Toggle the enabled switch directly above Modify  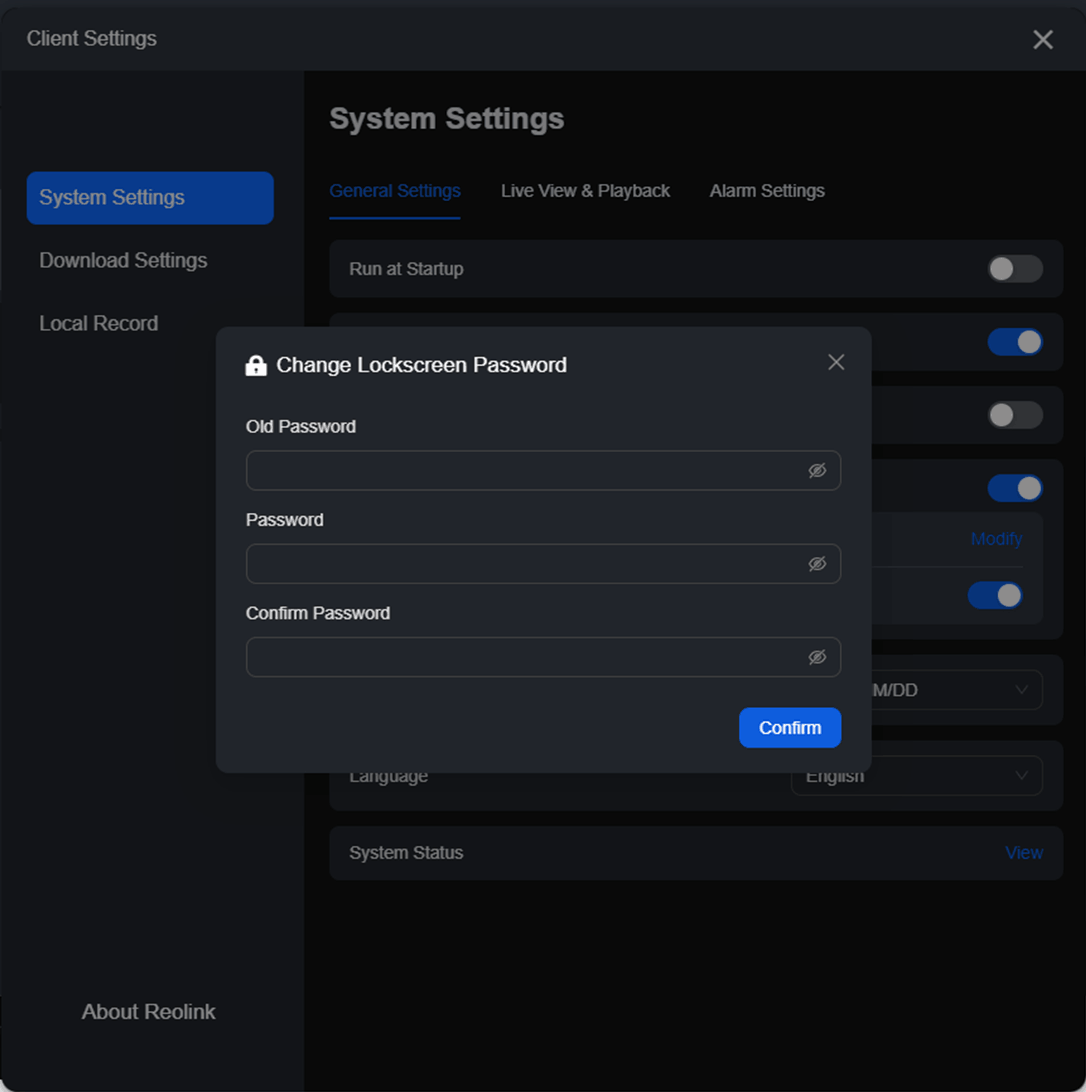click(x=1015, y=488)
